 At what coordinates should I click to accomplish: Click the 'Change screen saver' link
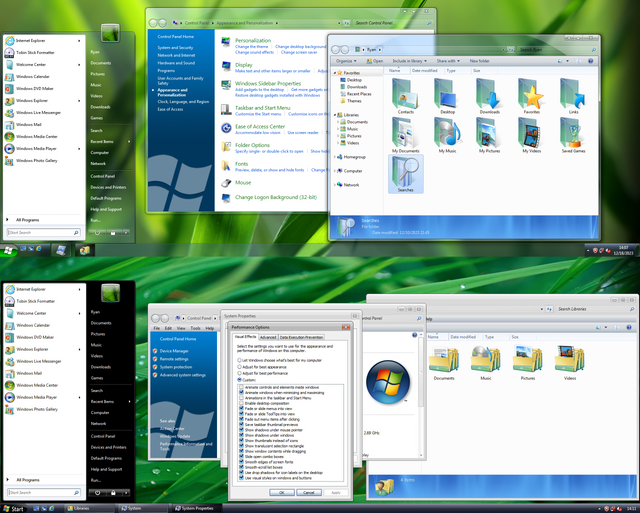[x=299, y=52]
